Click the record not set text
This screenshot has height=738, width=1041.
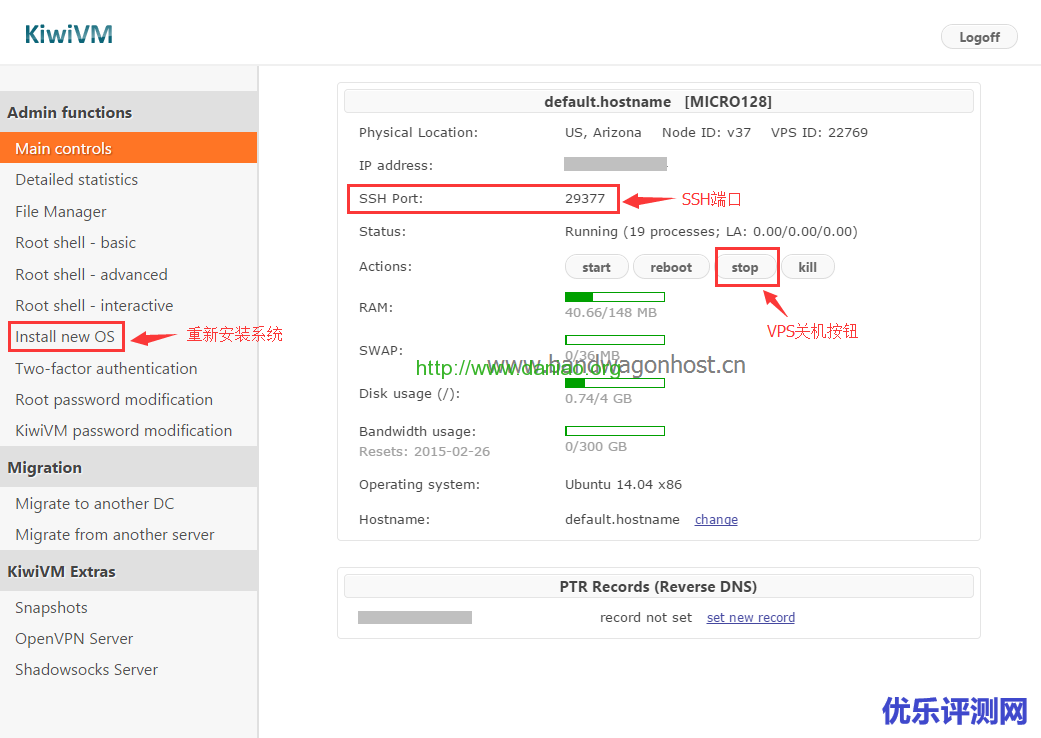pos(646,618)
